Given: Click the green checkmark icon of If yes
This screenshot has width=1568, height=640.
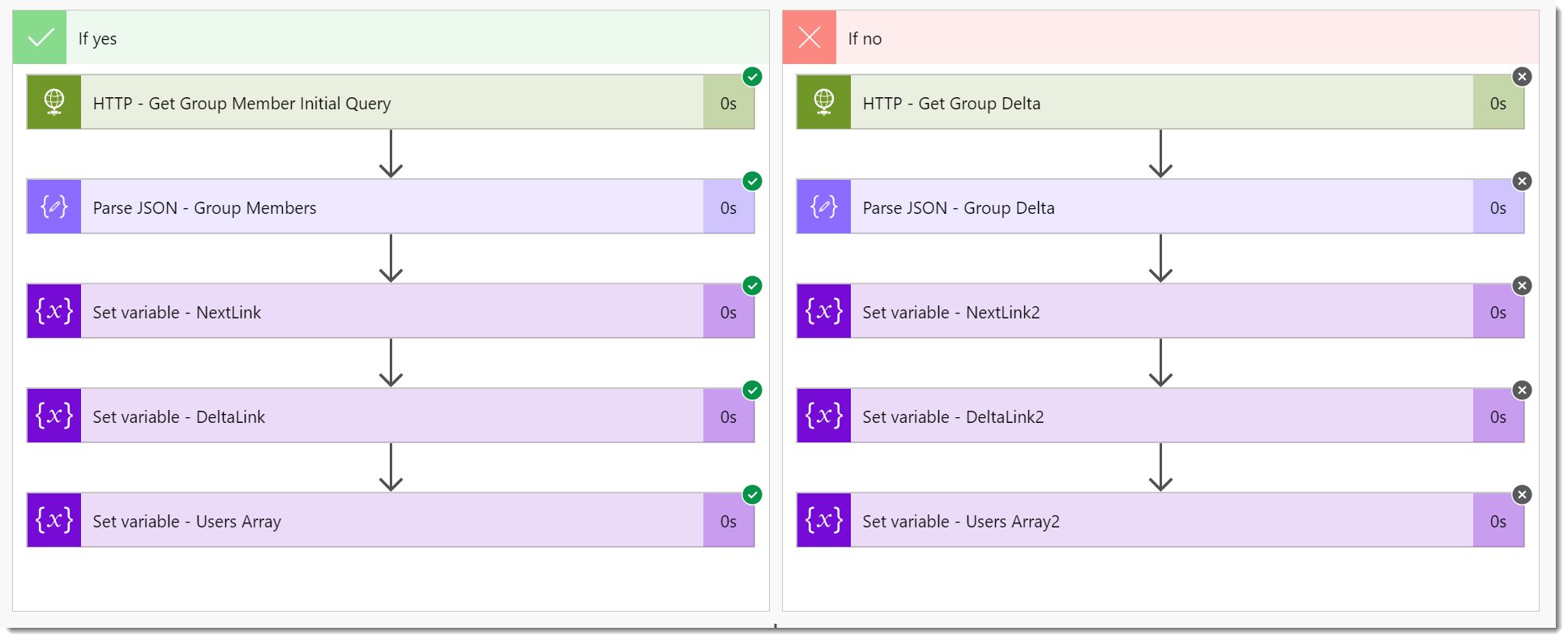Looking at the screenshot, I should (40, 37).
